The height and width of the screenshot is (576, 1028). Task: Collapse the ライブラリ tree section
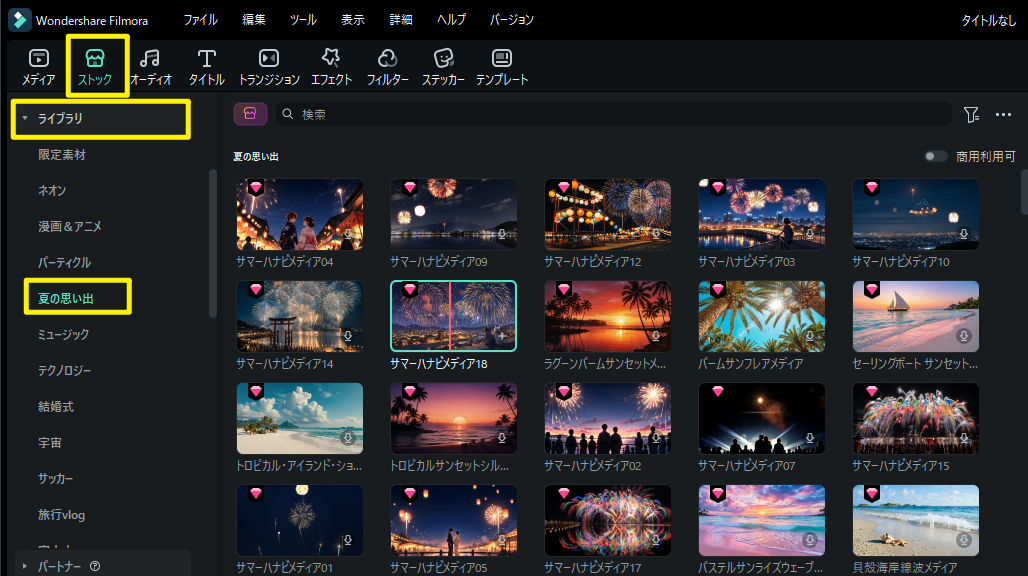click(x=25, y=119)
